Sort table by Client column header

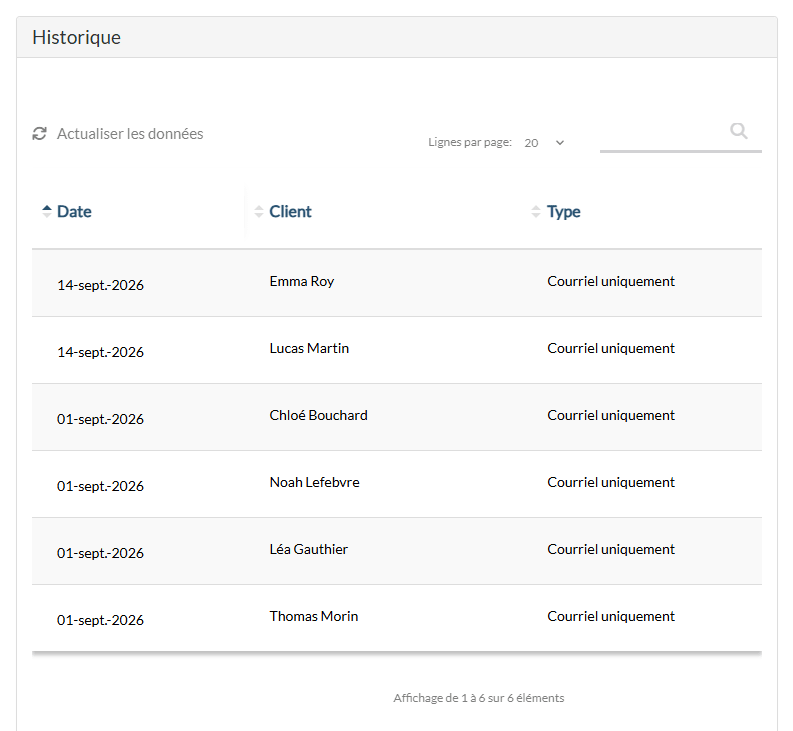(x=290, y=211)
